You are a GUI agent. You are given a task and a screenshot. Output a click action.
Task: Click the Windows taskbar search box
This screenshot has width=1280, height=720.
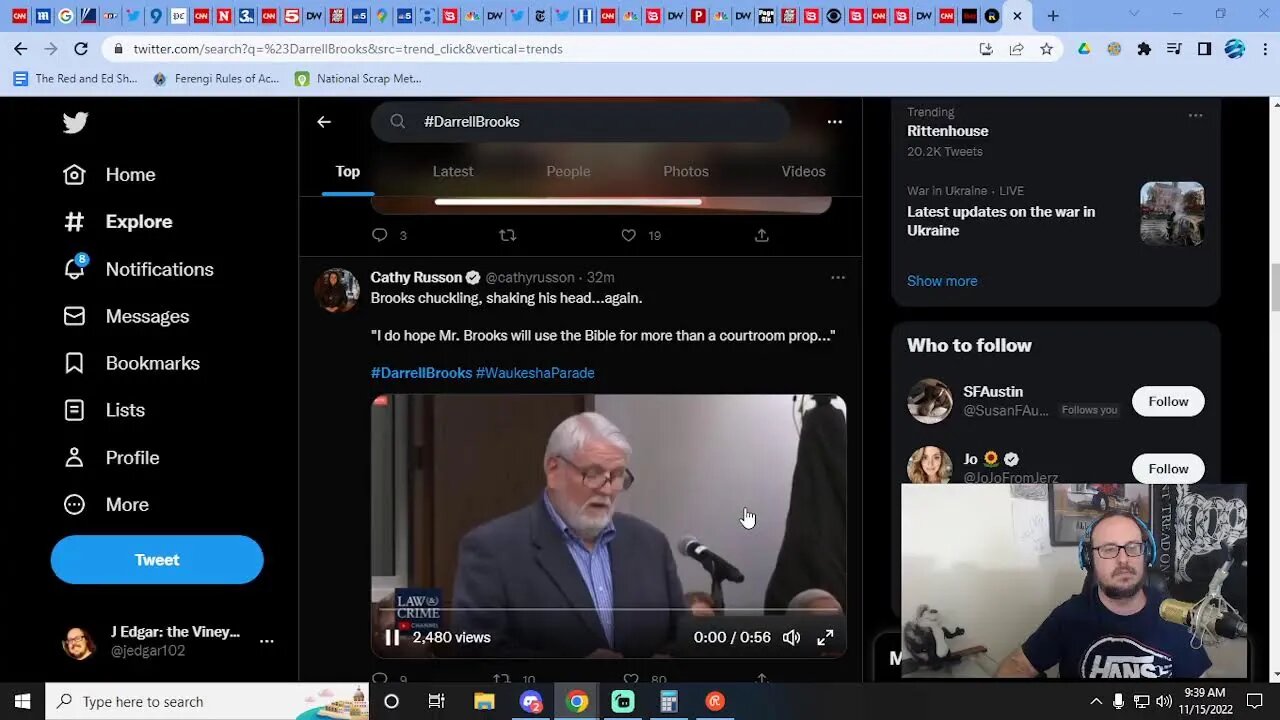point(209,702)
